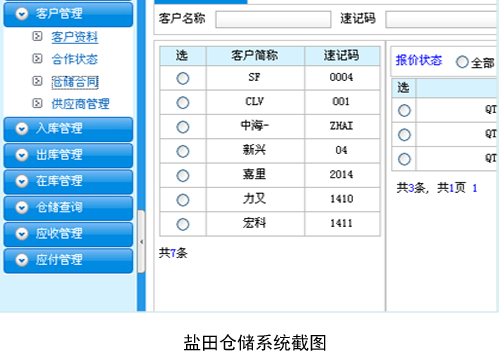Image resolution: width=499 pixels, height=360 pixels.
Task: Click the 2014 code cell
Action: [x=342, y=175]
